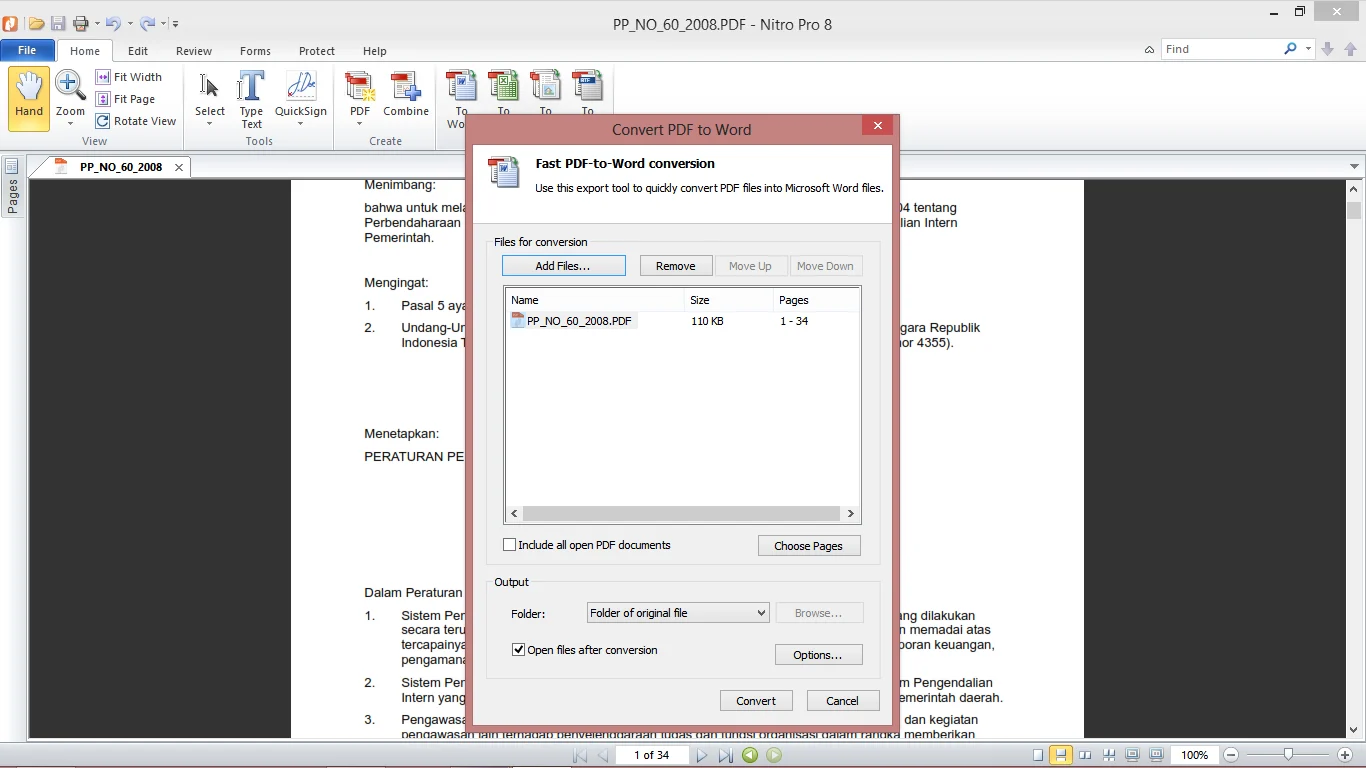Screen dimensions: 1366x768
Task: Close the PP_NO_60_2008 document tab
Action: [179, 167]
